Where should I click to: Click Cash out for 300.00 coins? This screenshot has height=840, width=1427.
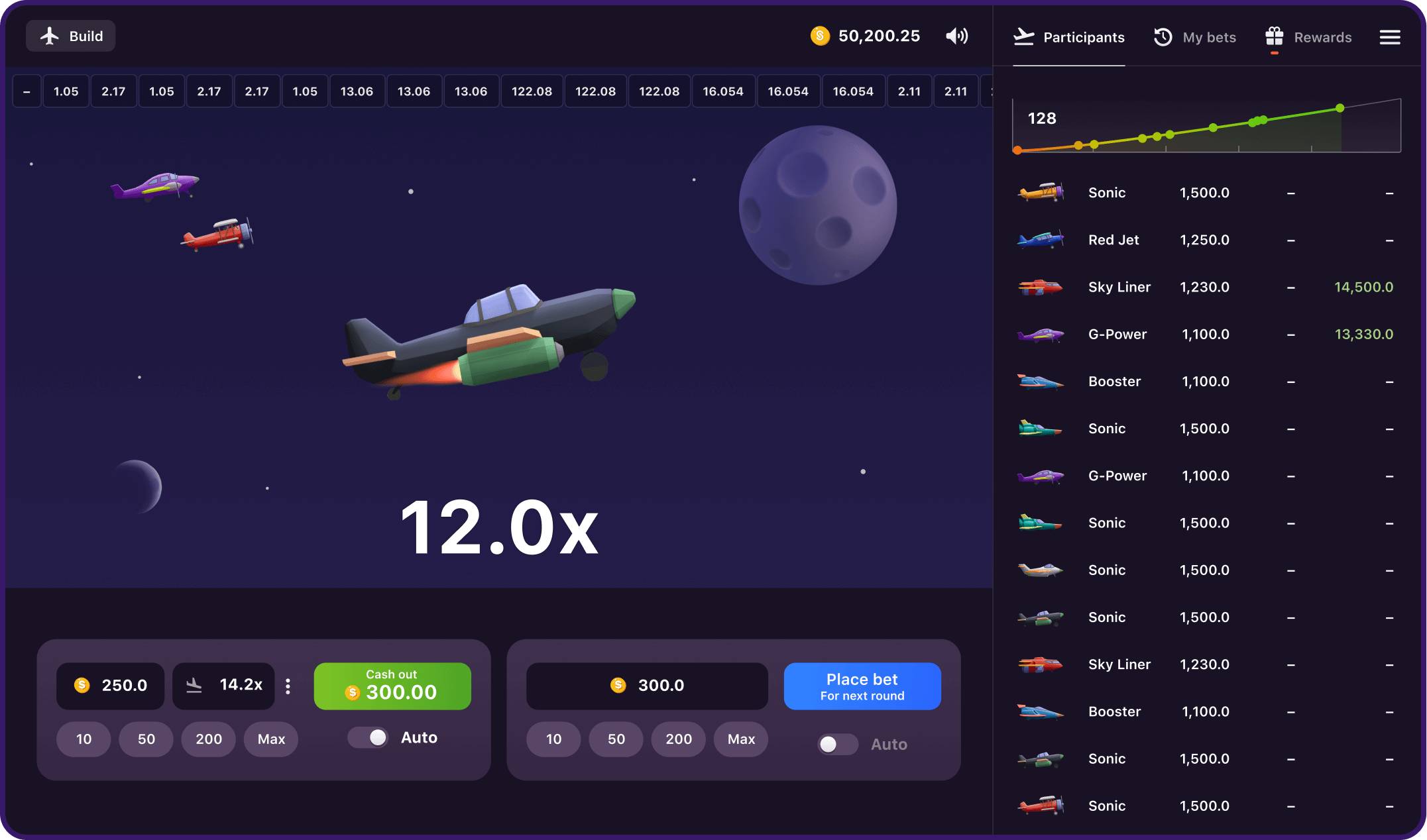click(392, 685)
